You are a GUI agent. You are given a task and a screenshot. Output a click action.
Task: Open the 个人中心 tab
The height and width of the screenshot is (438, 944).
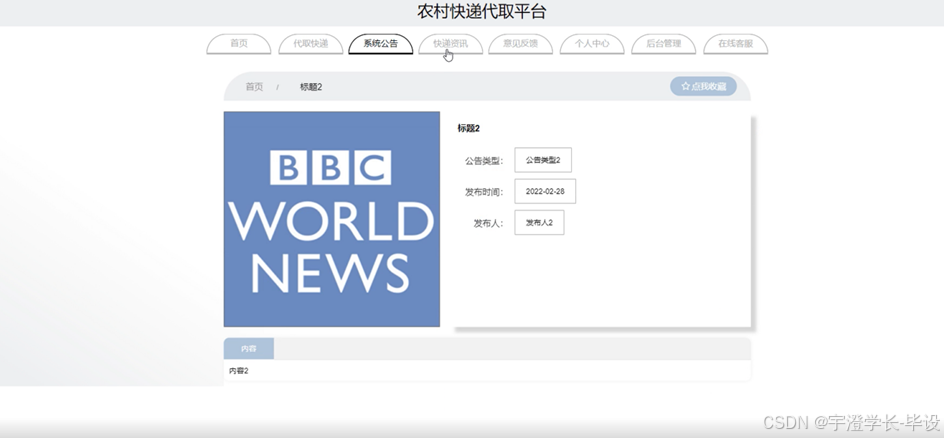[x=592, y=43]
